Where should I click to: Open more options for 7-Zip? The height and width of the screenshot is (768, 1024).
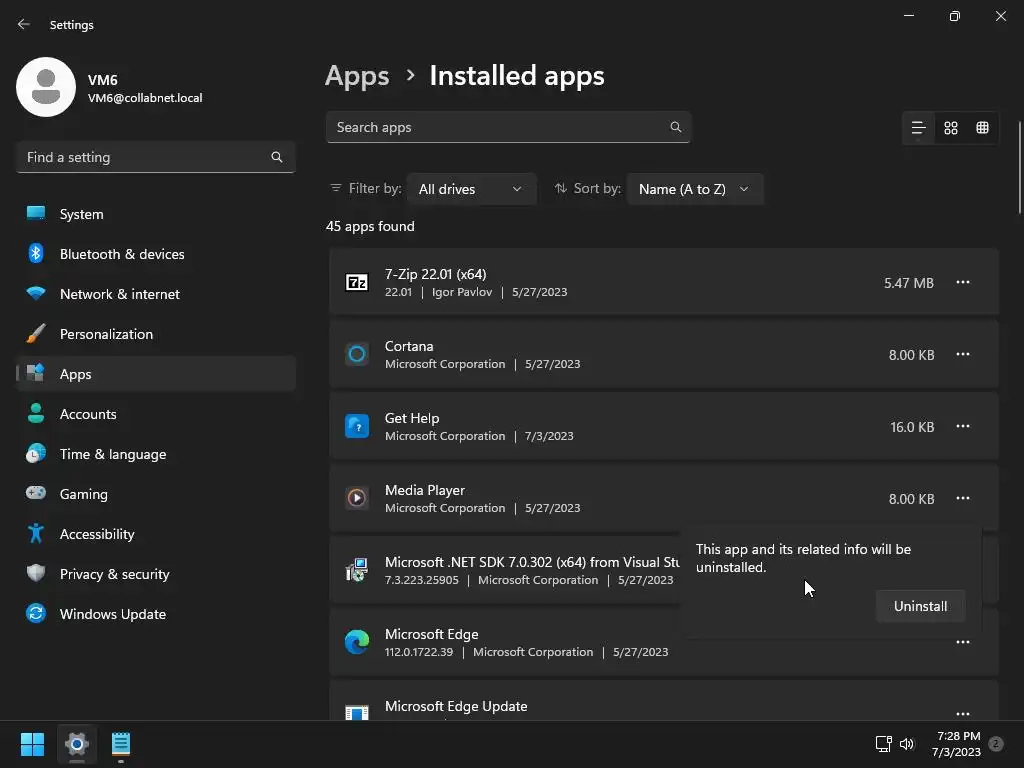(x=963, y=283)
